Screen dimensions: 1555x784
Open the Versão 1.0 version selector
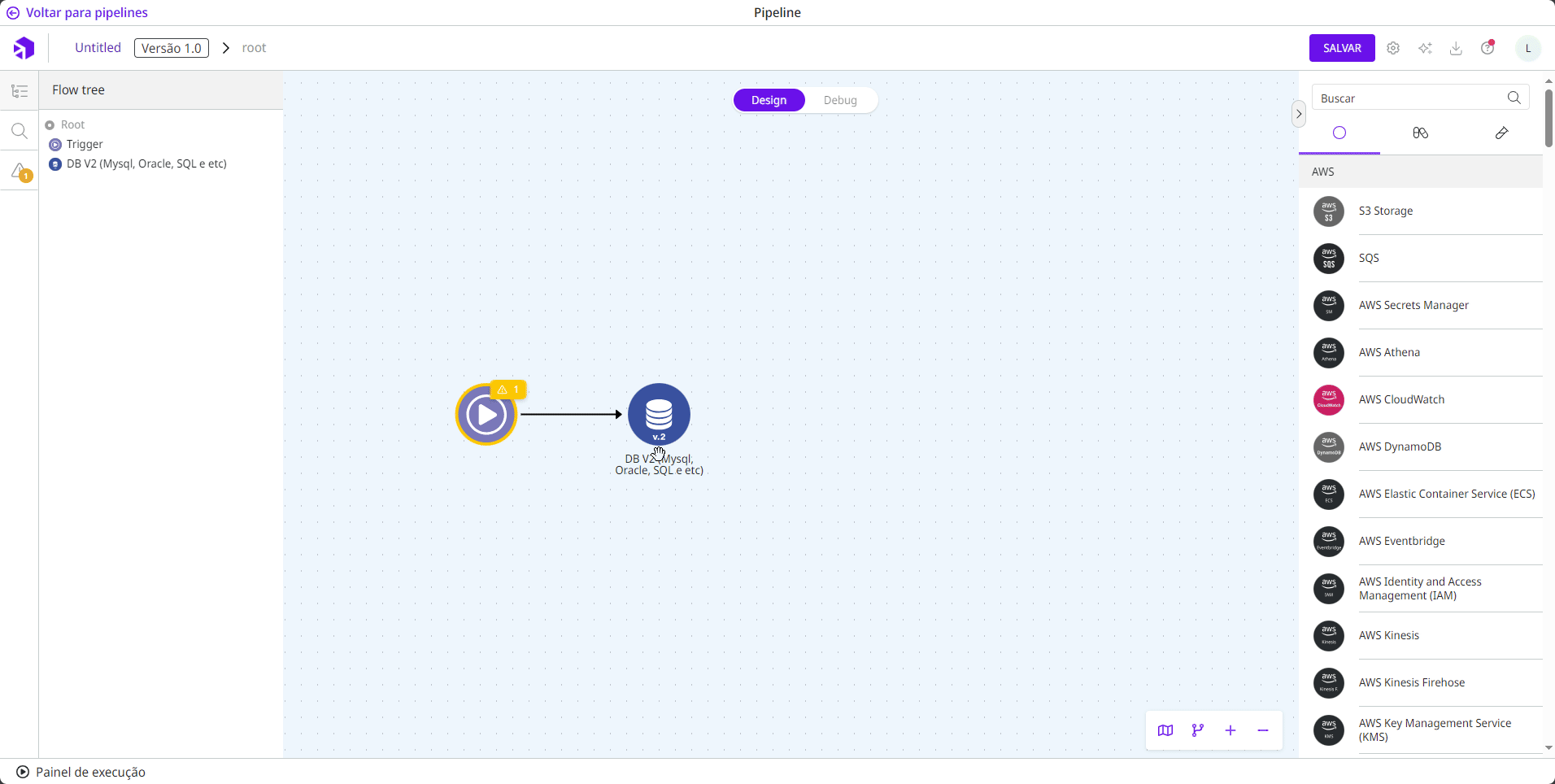click(x=172, y=48)
